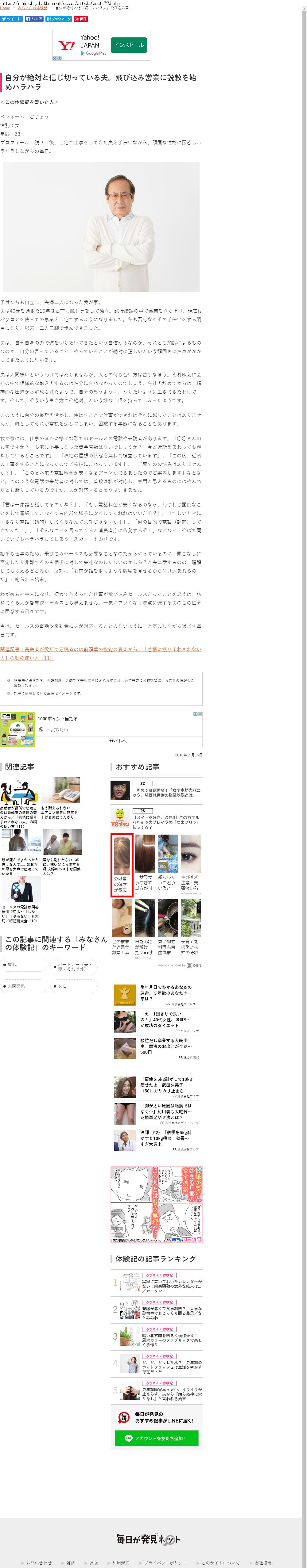Open the めちゃコミック manga banner
This screenshot has height=1568, width=307.
pos(157,1204)
